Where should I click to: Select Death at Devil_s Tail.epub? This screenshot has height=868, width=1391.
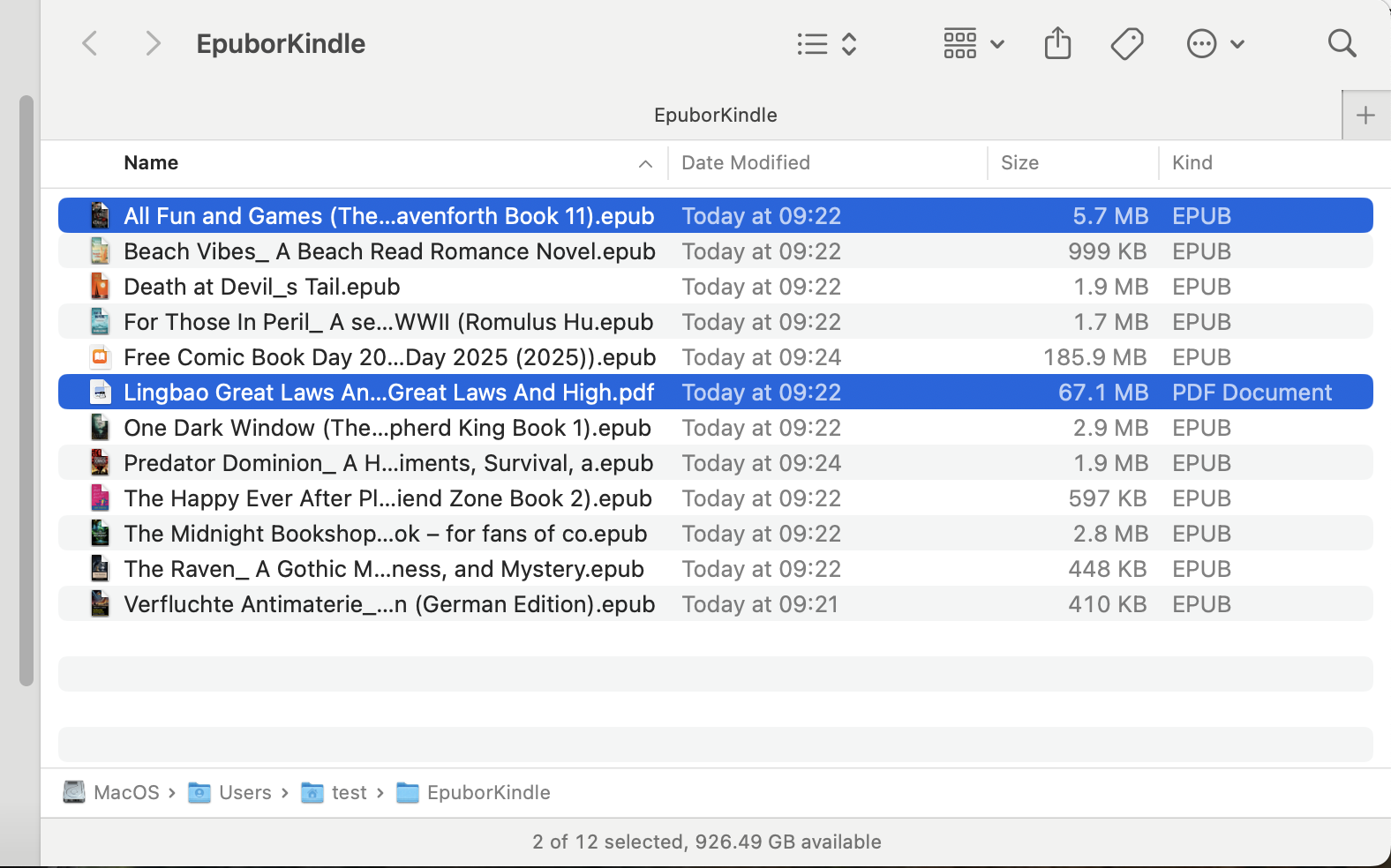[262, 287]
